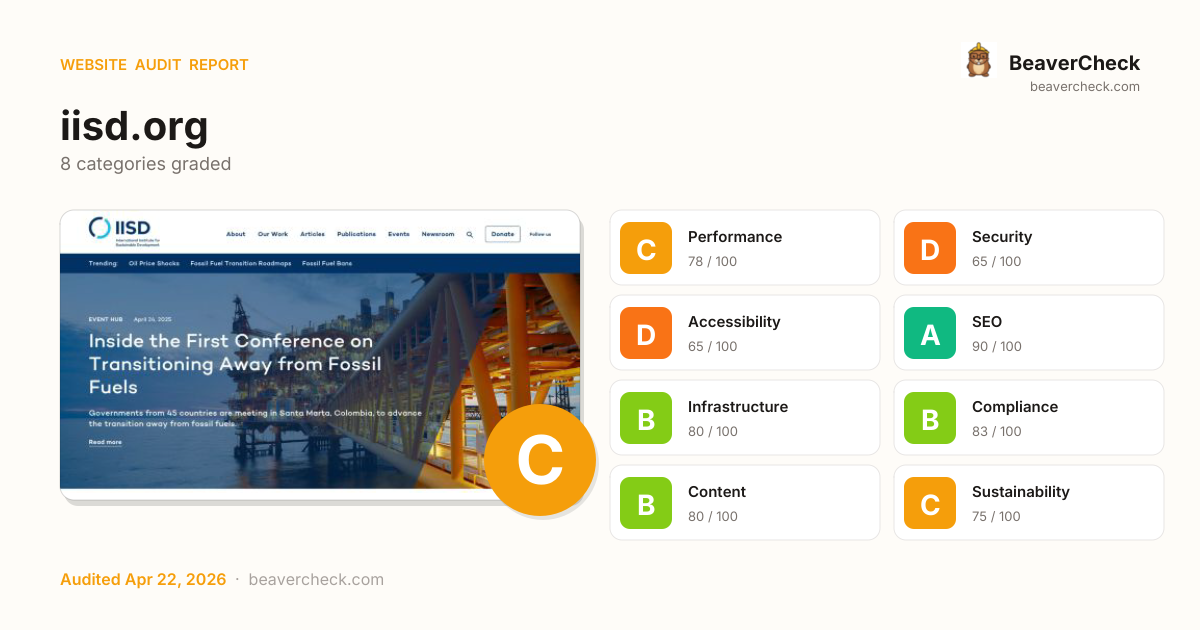The height and width of the screenshot is (630, 1200).
Task: Click the IISD logo in the website preview
Action: [x=120, y=230]
